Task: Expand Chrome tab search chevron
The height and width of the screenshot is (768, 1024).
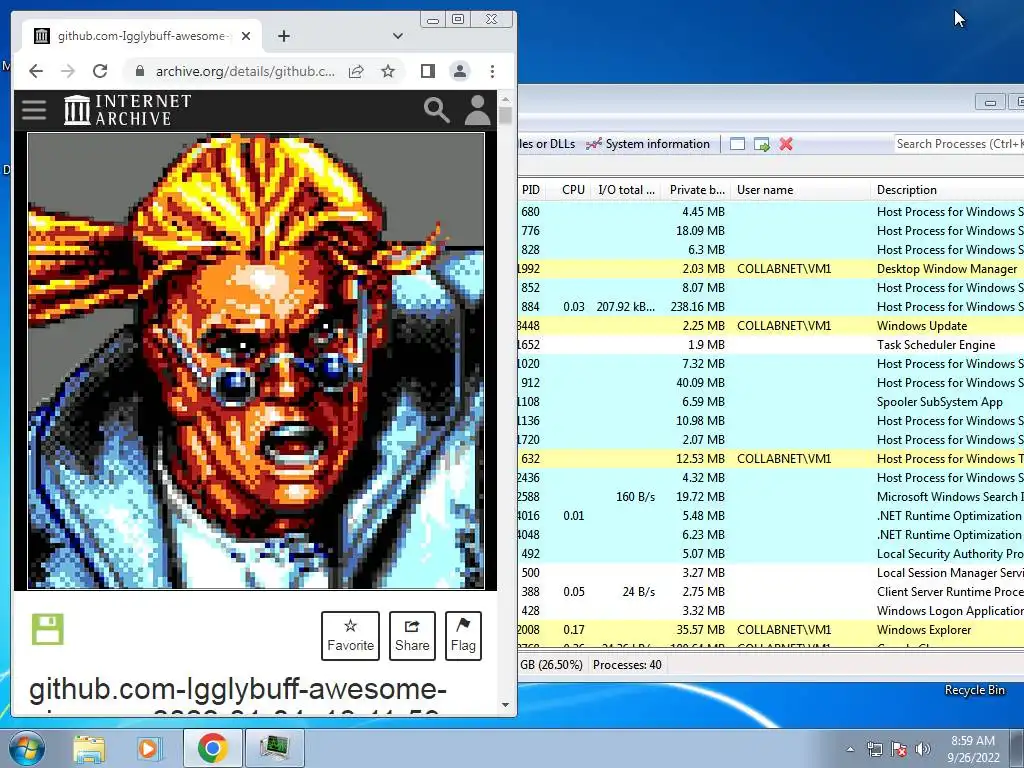Action: click(x=398, y=36)
